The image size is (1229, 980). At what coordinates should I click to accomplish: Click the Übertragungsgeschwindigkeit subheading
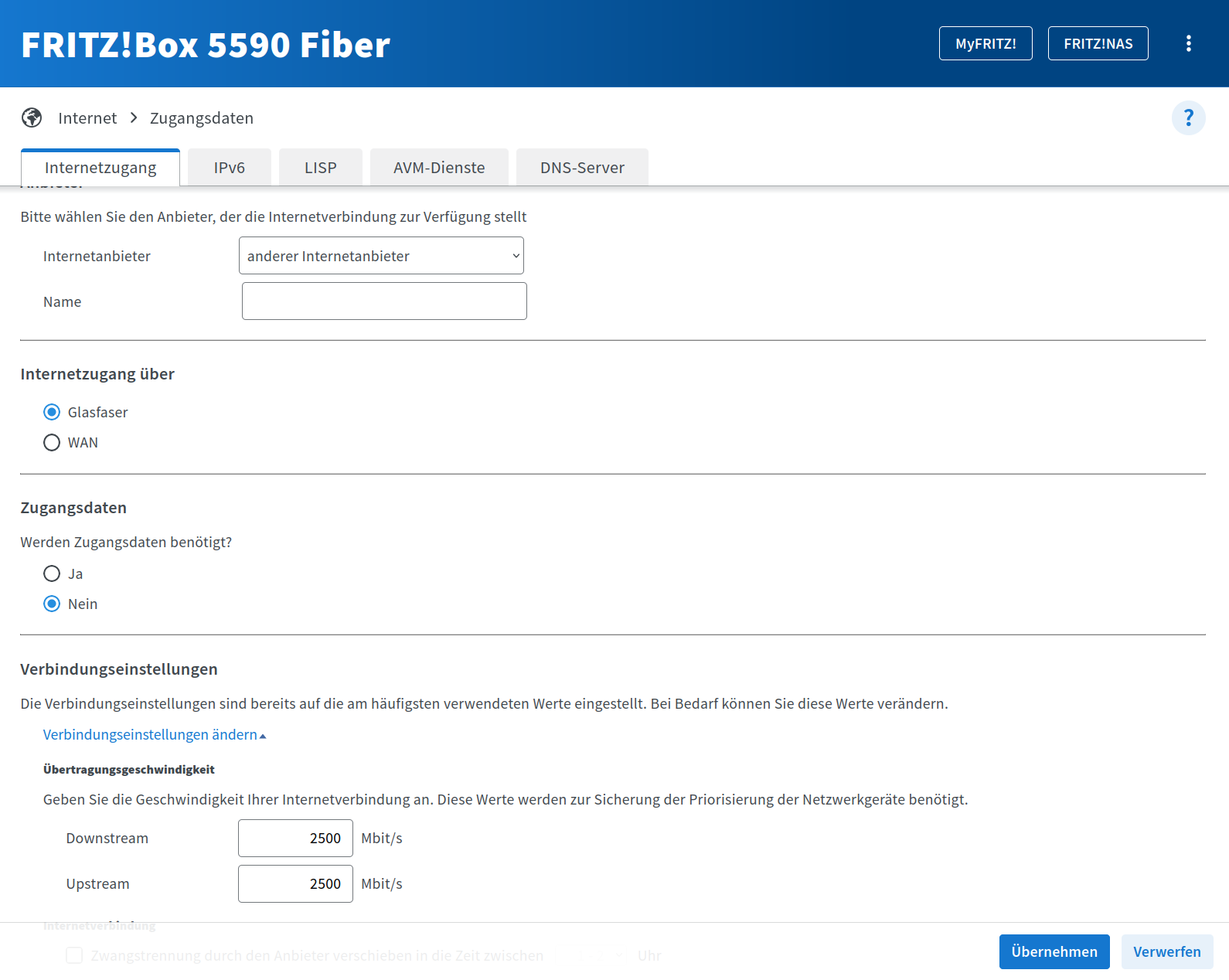[129, 770]
